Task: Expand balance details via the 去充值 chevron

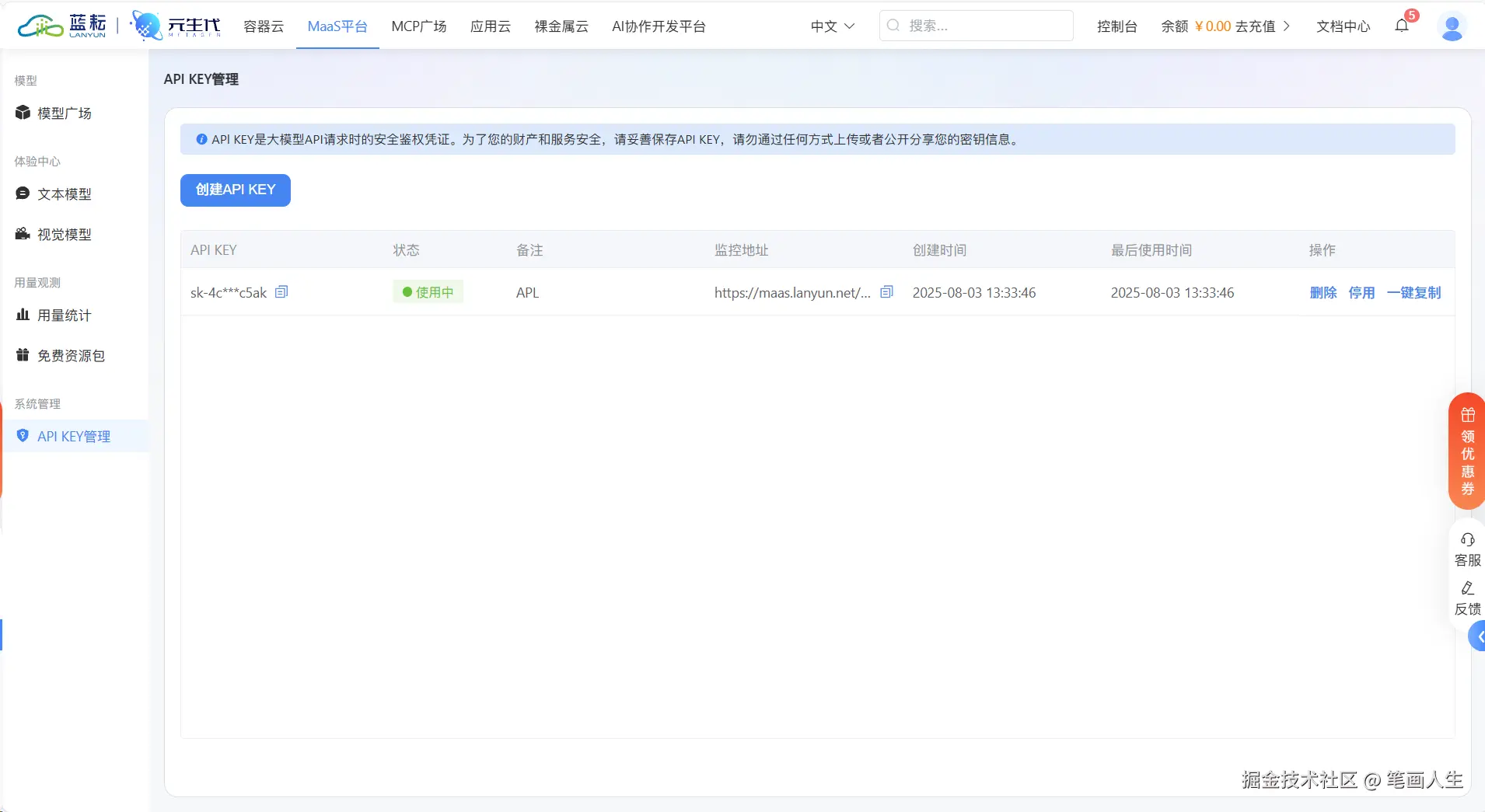Action: tap(1288, 26)
